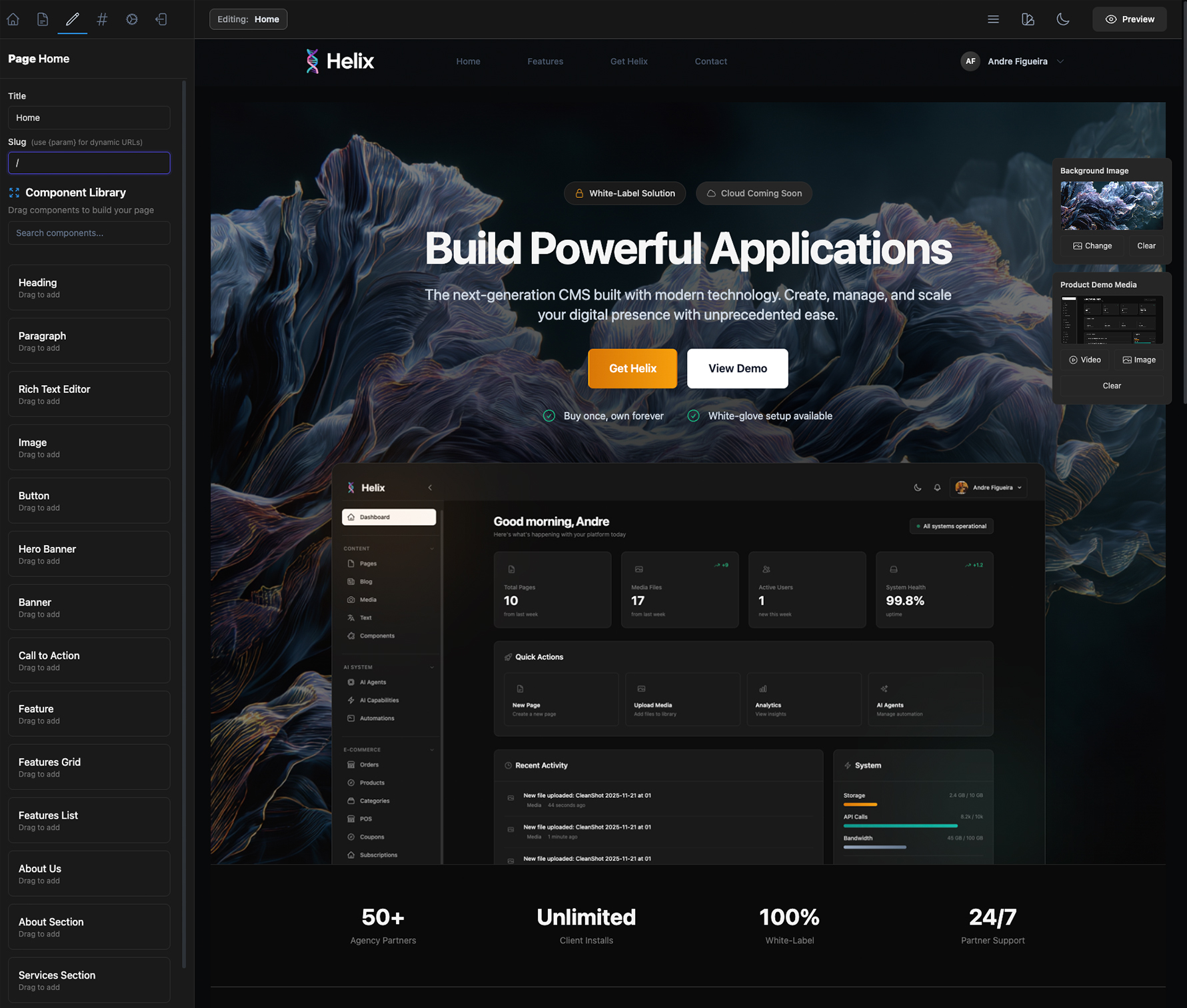Select the Call to Action component card
Viewport: 1187px width, 1008px height.
[89, 661]
